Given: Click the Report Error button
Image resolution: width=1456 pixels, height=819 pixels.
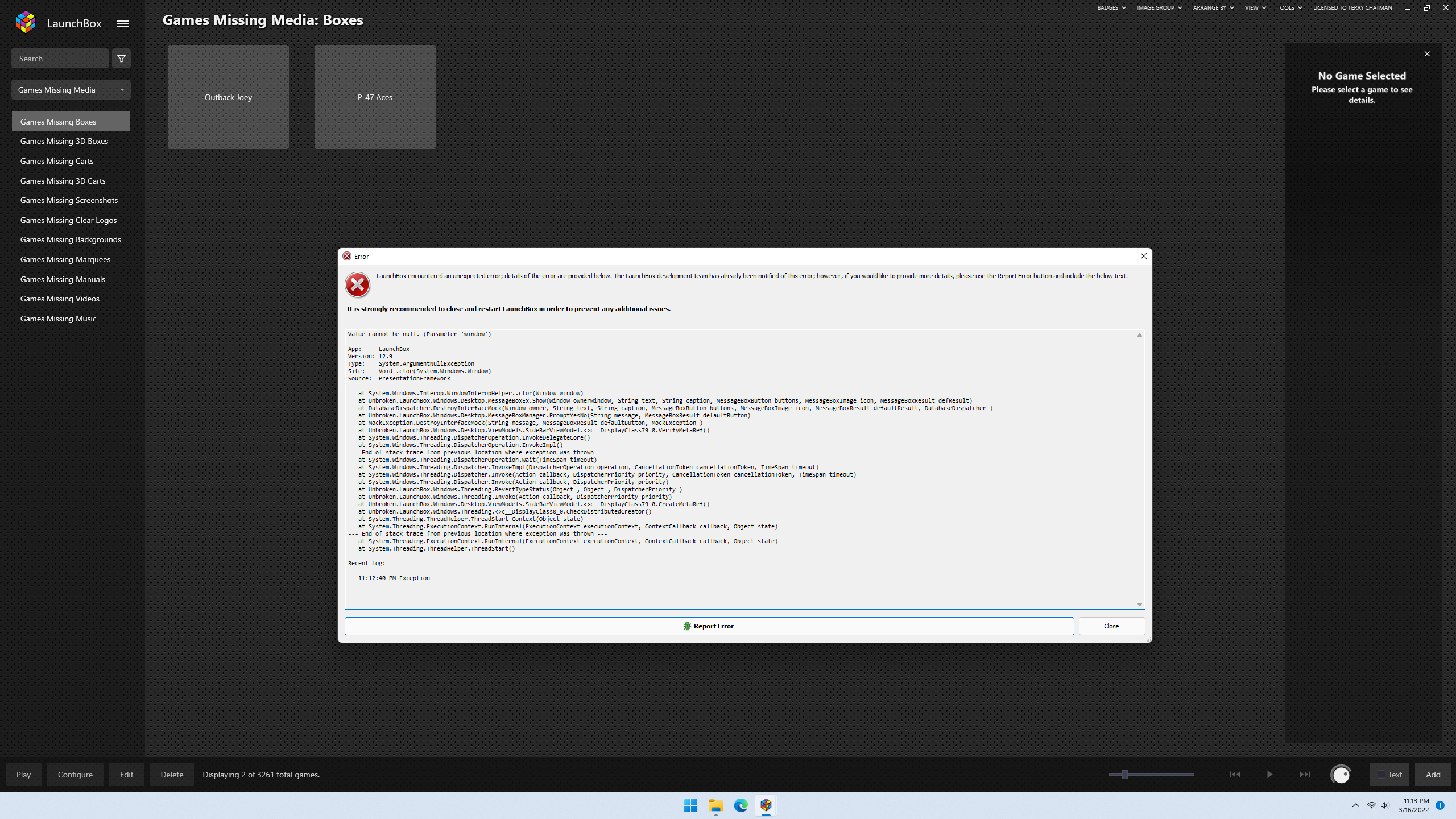Looking at the screenshot, I should [x=709, y=626].
